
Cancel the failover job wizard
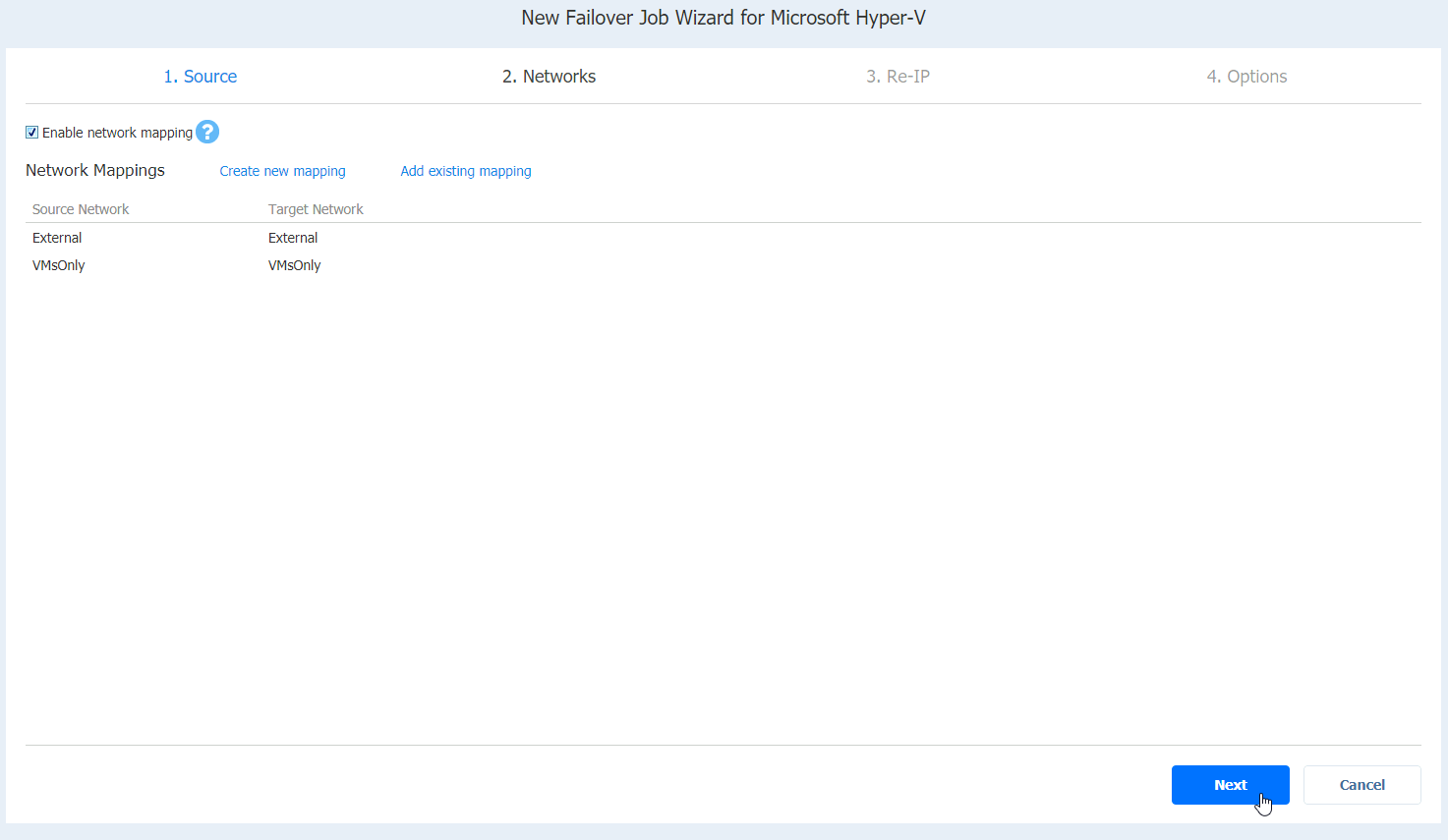(x=1361, y=785)
